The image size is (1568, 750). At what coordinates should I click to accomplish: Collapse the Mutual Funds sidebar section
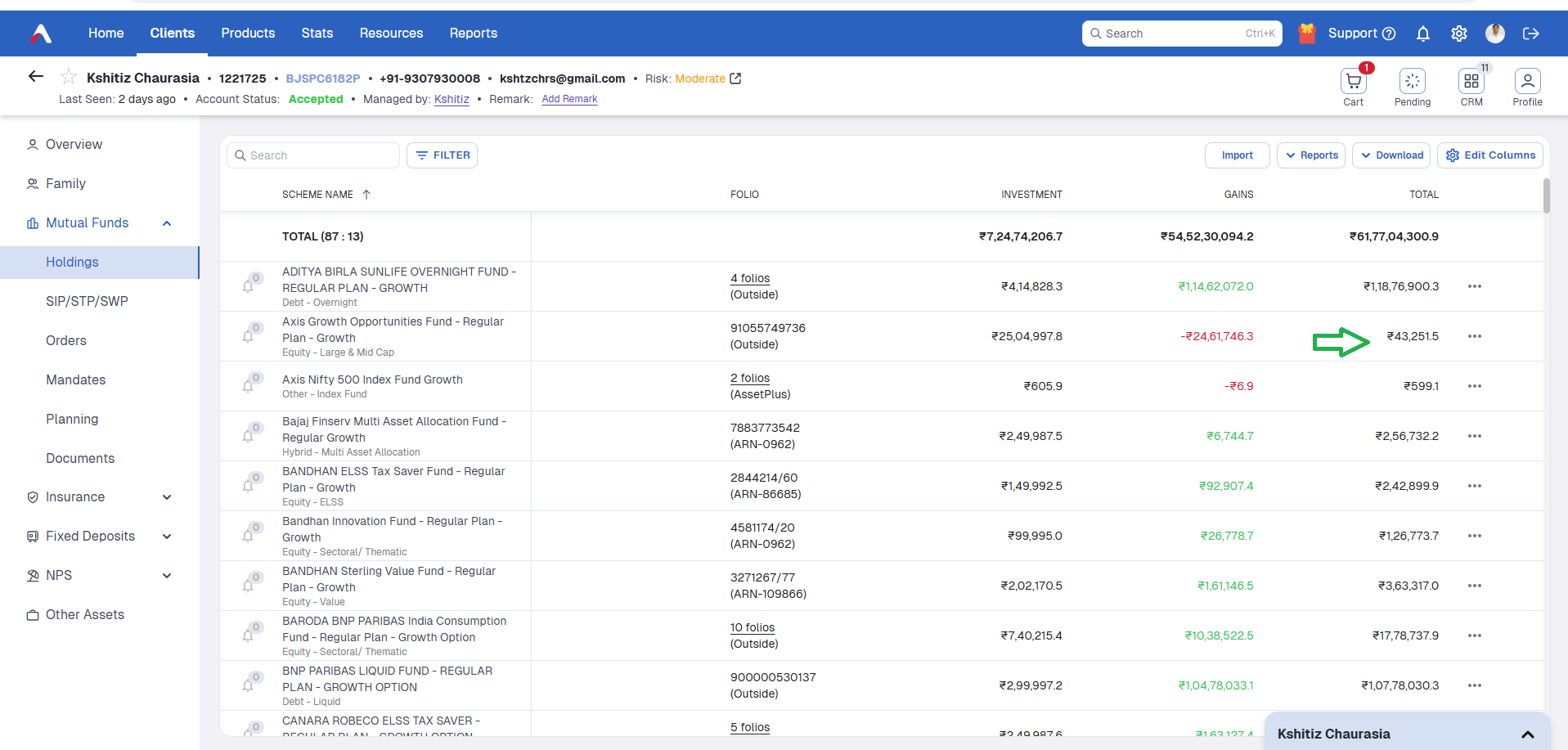[167, 223]
